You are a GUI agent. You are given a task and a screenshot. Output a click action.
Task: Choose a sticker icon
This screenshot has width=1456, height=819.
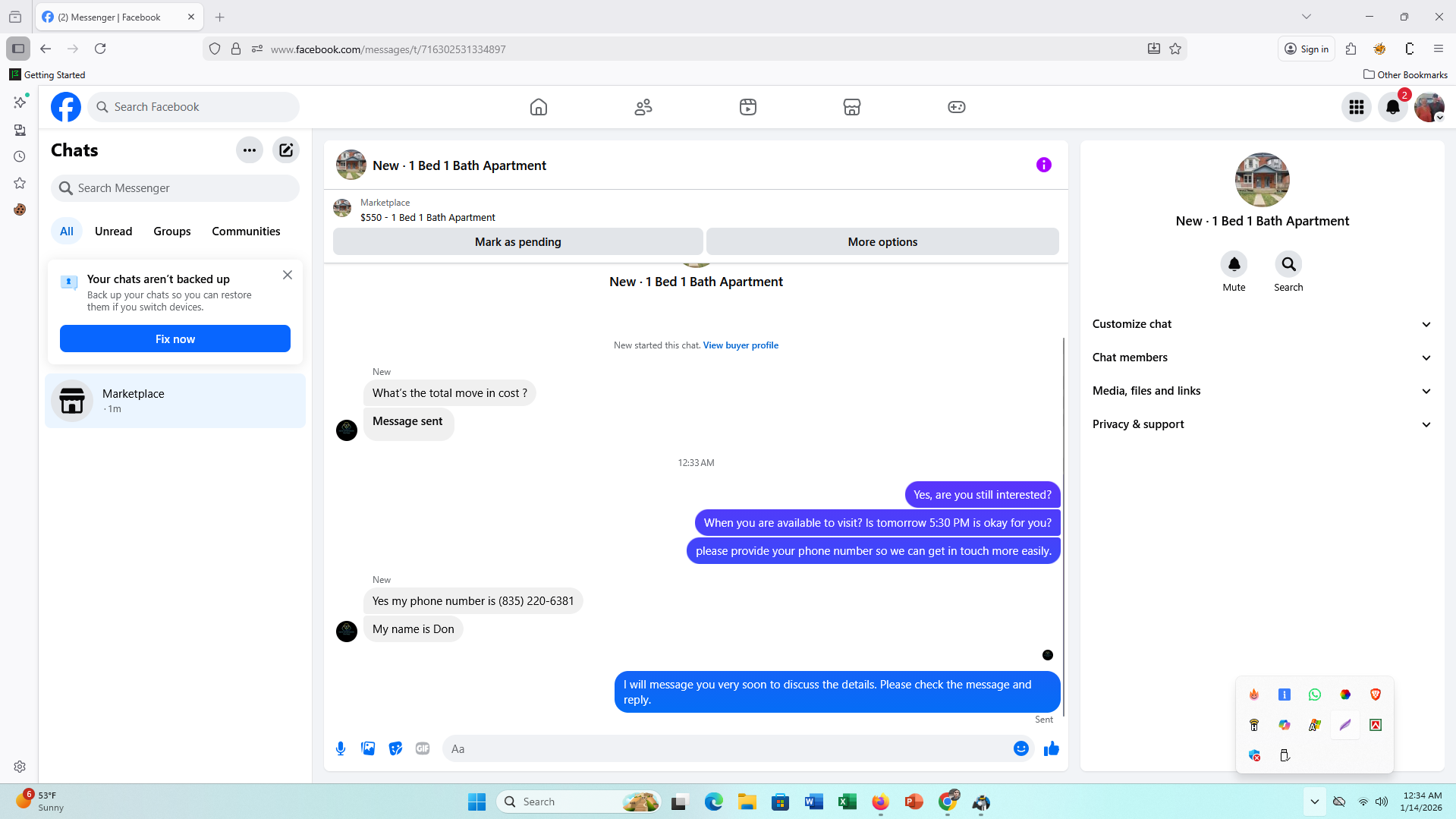(395, 748)
